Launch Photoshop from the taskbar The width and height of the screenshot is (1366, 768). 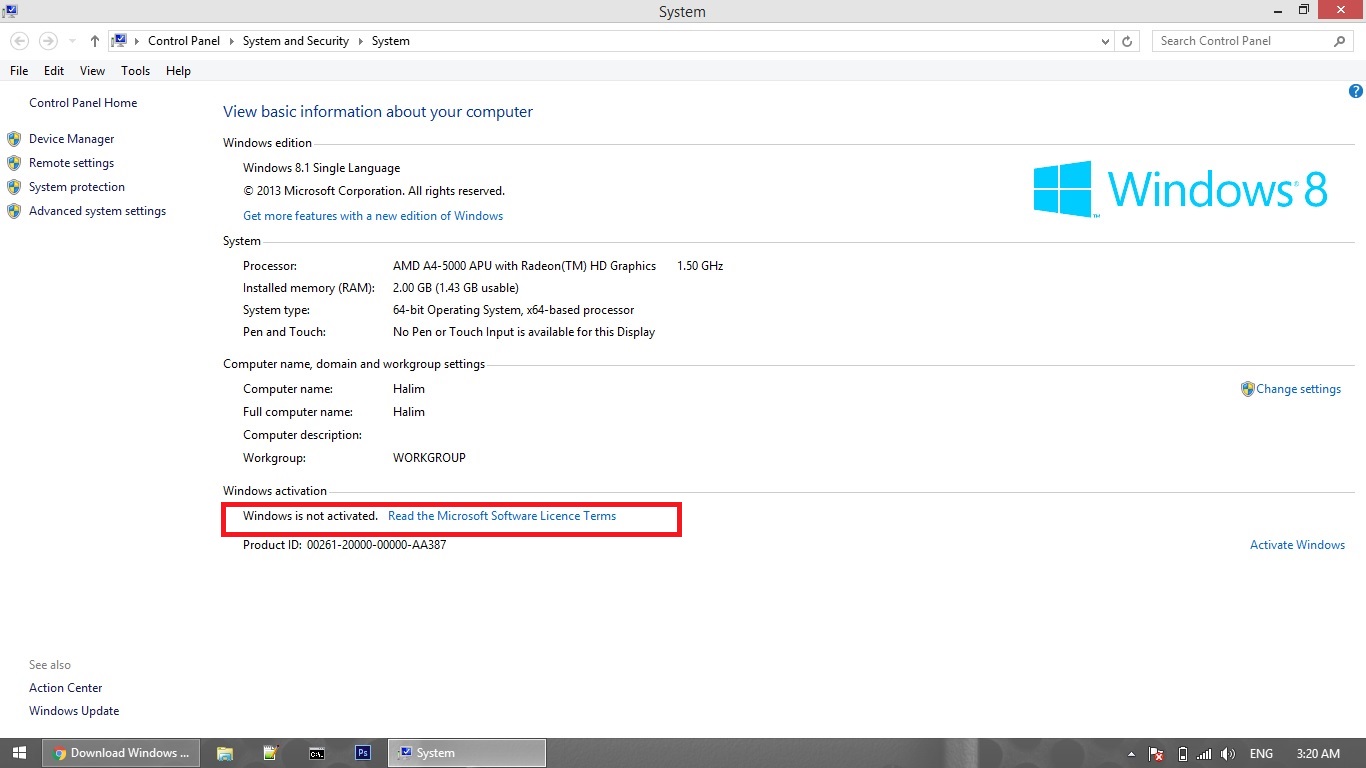pos(362,752)
